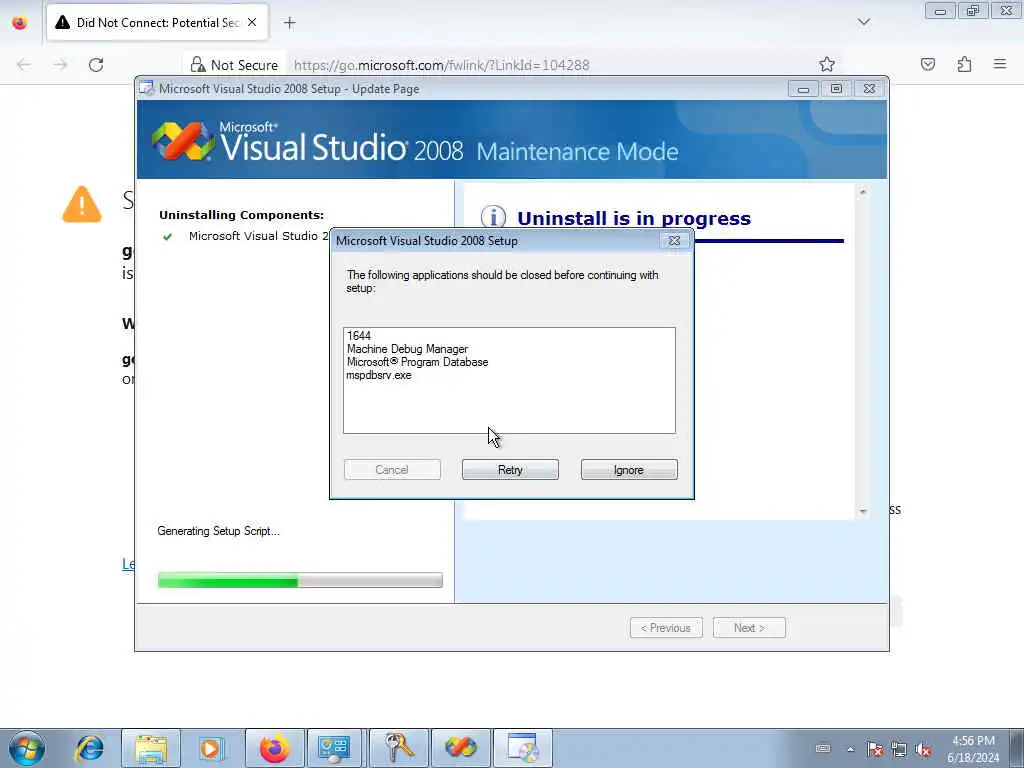
Task: Click the Firefox View icon at top left
Action: 20,23
